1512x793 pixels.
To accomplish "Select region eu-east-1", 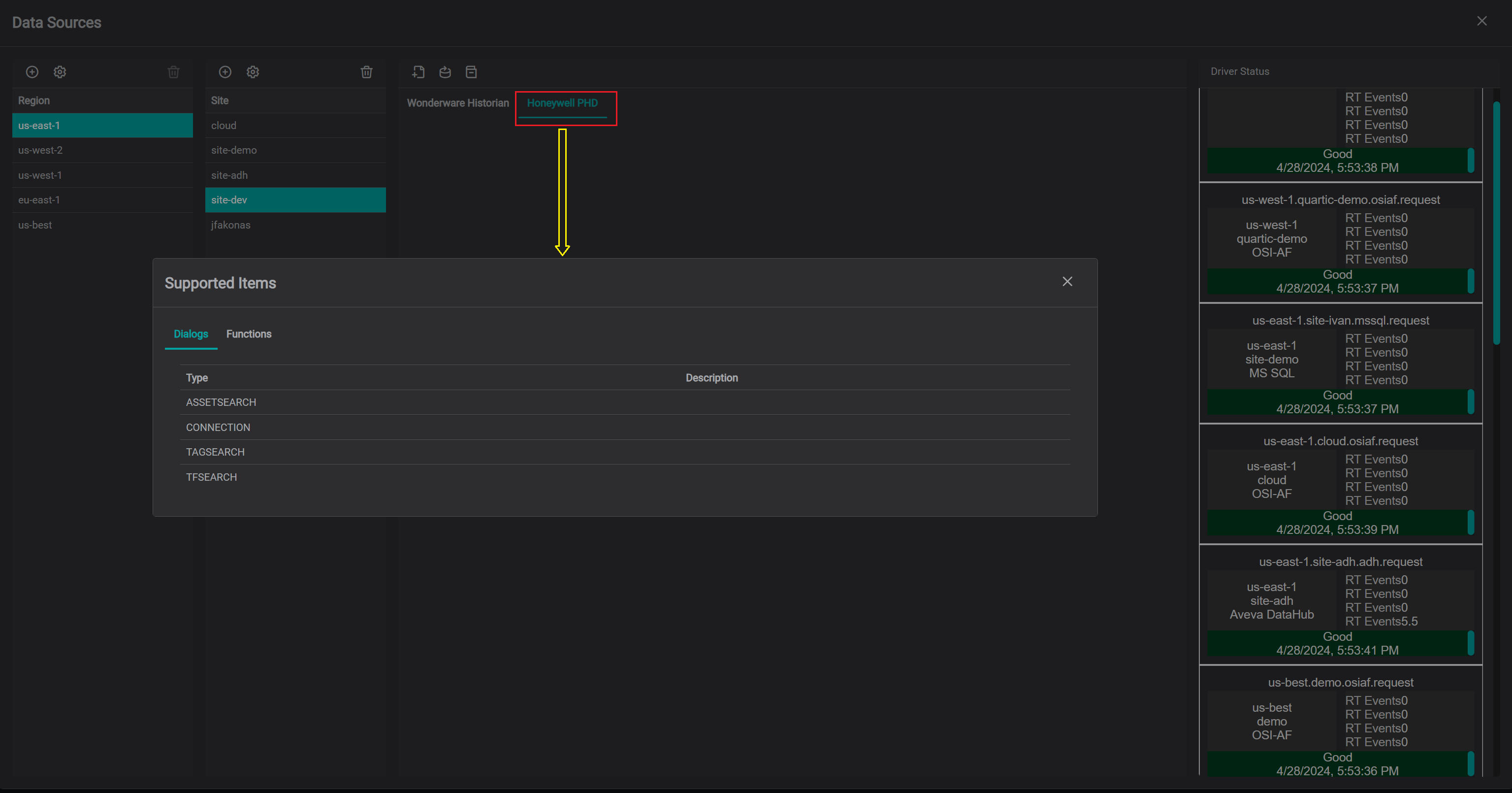I will coord(103,199).
